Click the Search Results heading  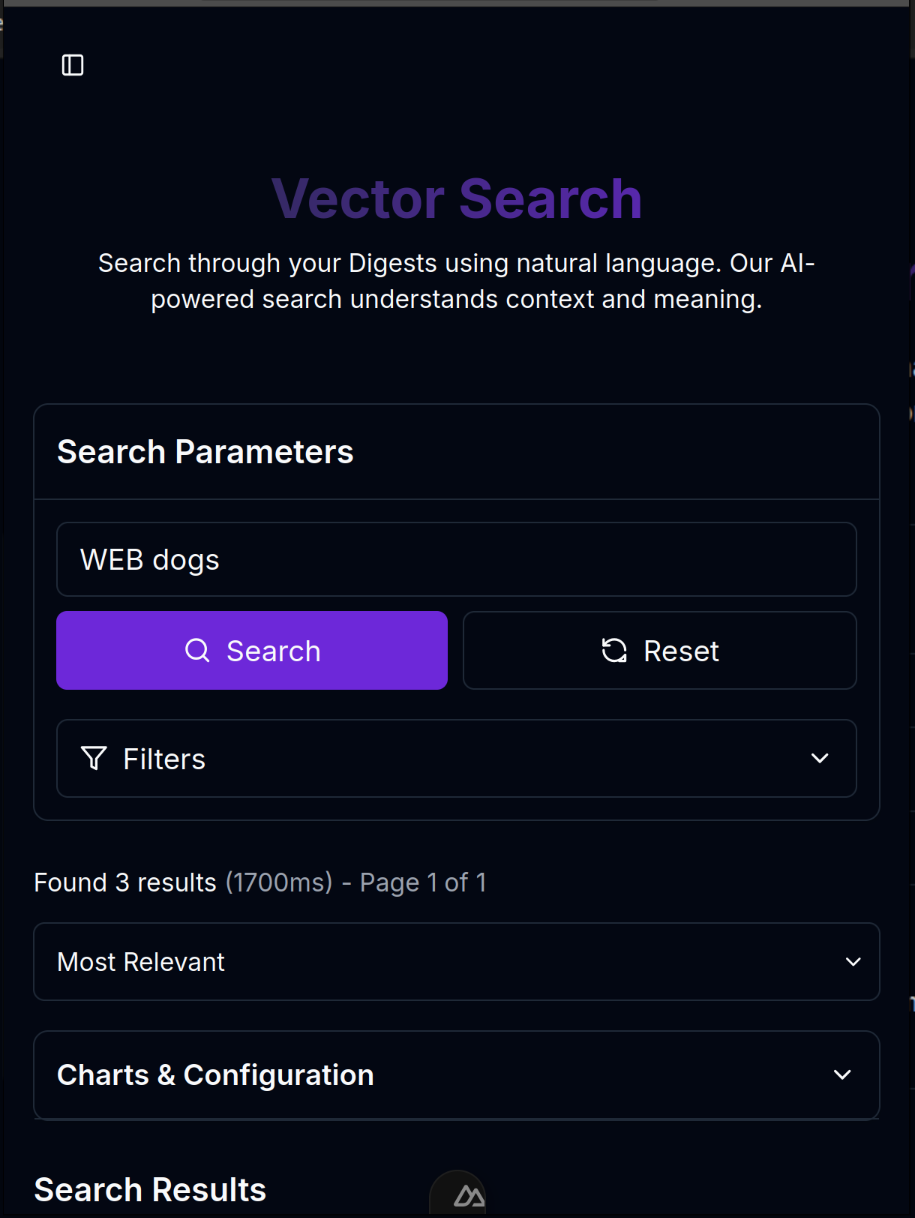tap(150, 1190)
